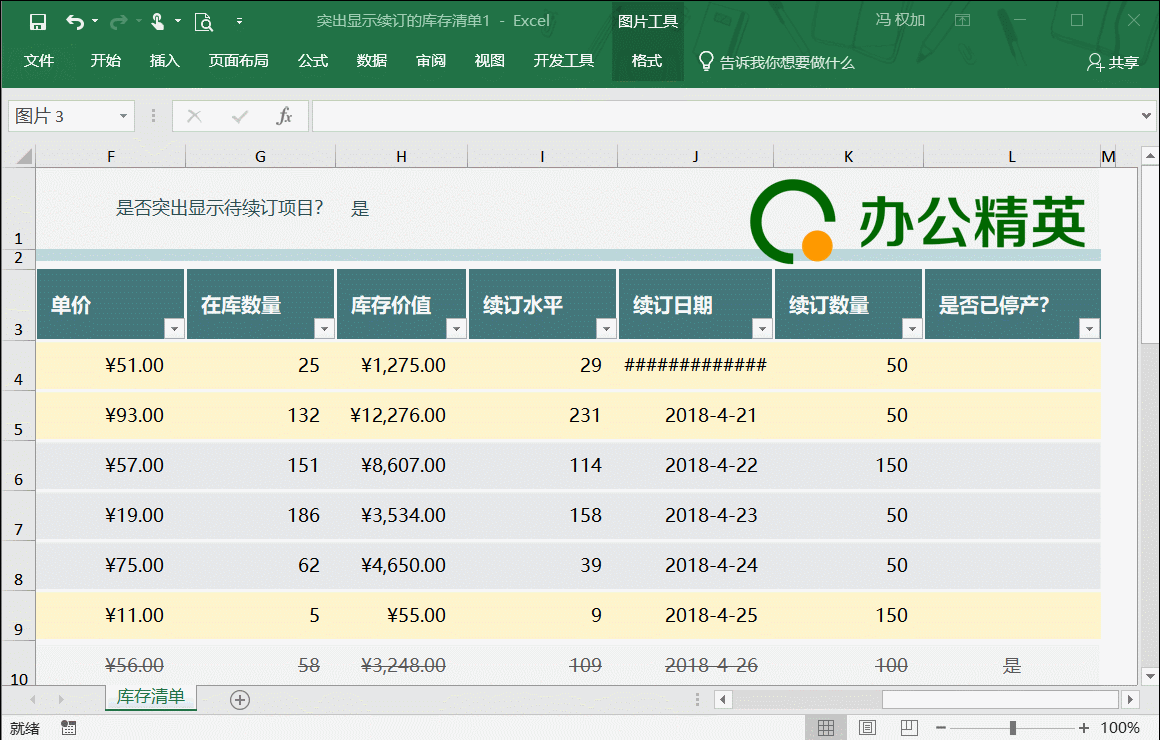
Task: Expand the Name Box dropdown arrow
Action: point(124,116)
